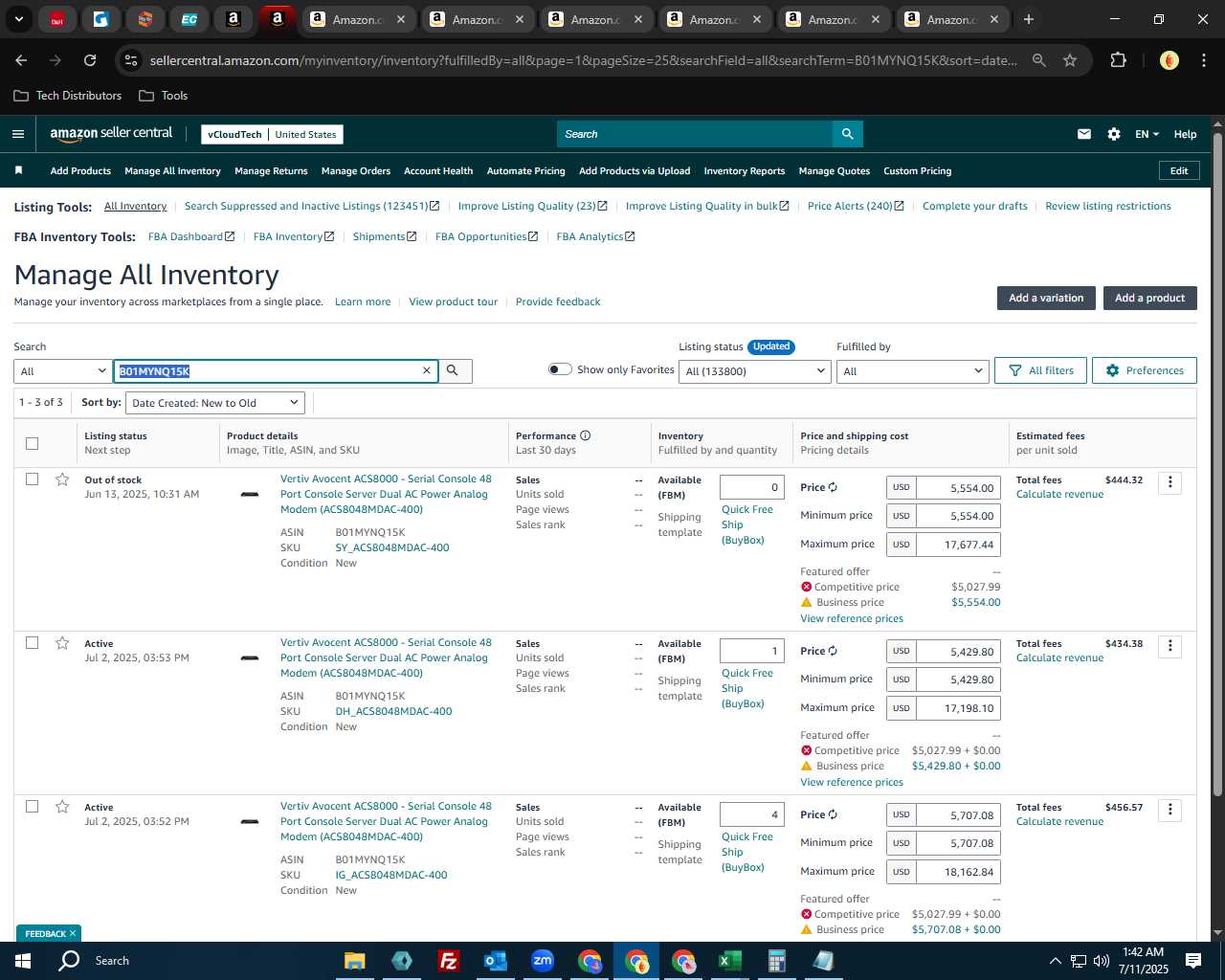The height and width of the screenshot is (980, 1225).
Task: Click the Add a product button
Action: coord(1149,298)
